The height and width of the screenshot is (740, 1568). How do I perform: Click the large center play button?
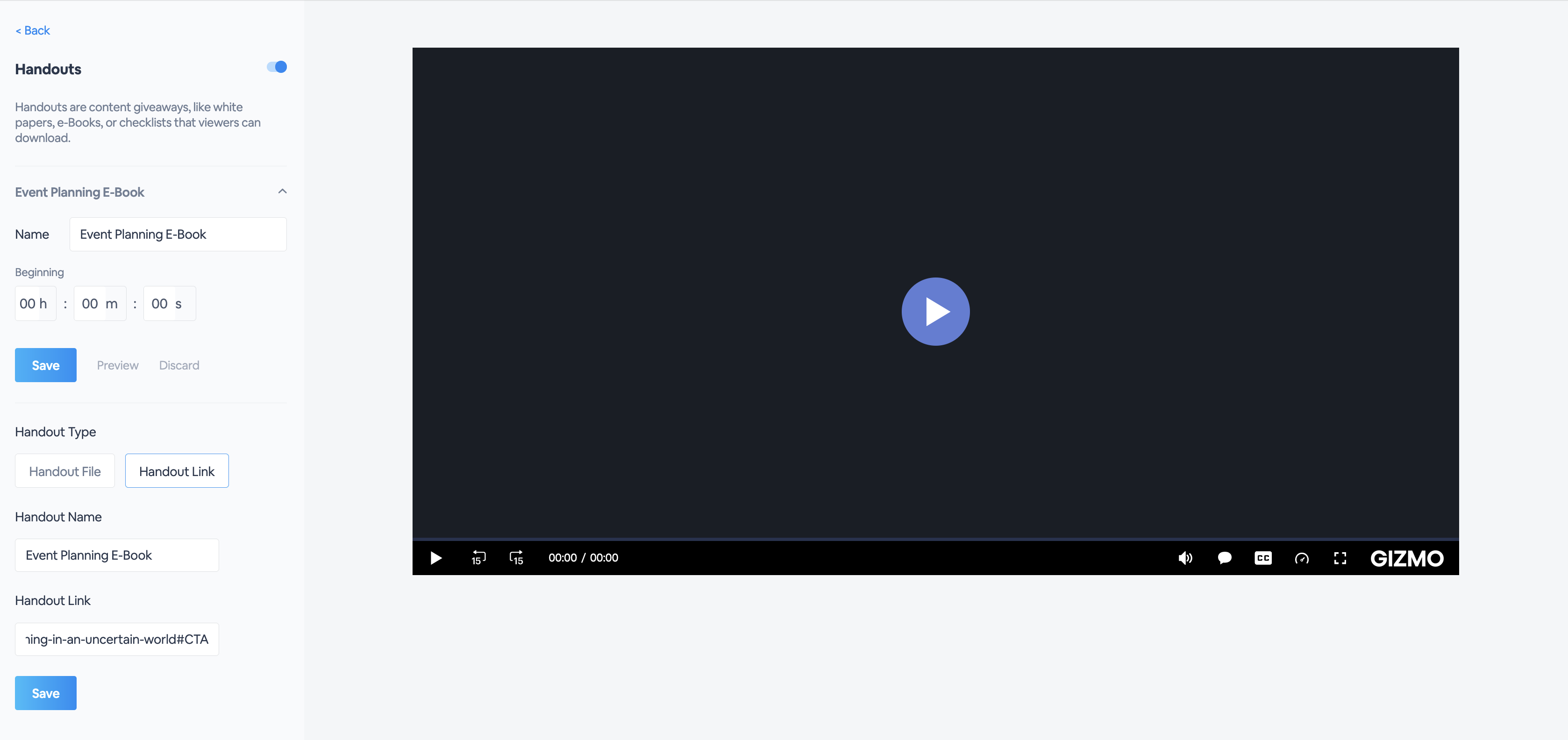pos(935,312)
